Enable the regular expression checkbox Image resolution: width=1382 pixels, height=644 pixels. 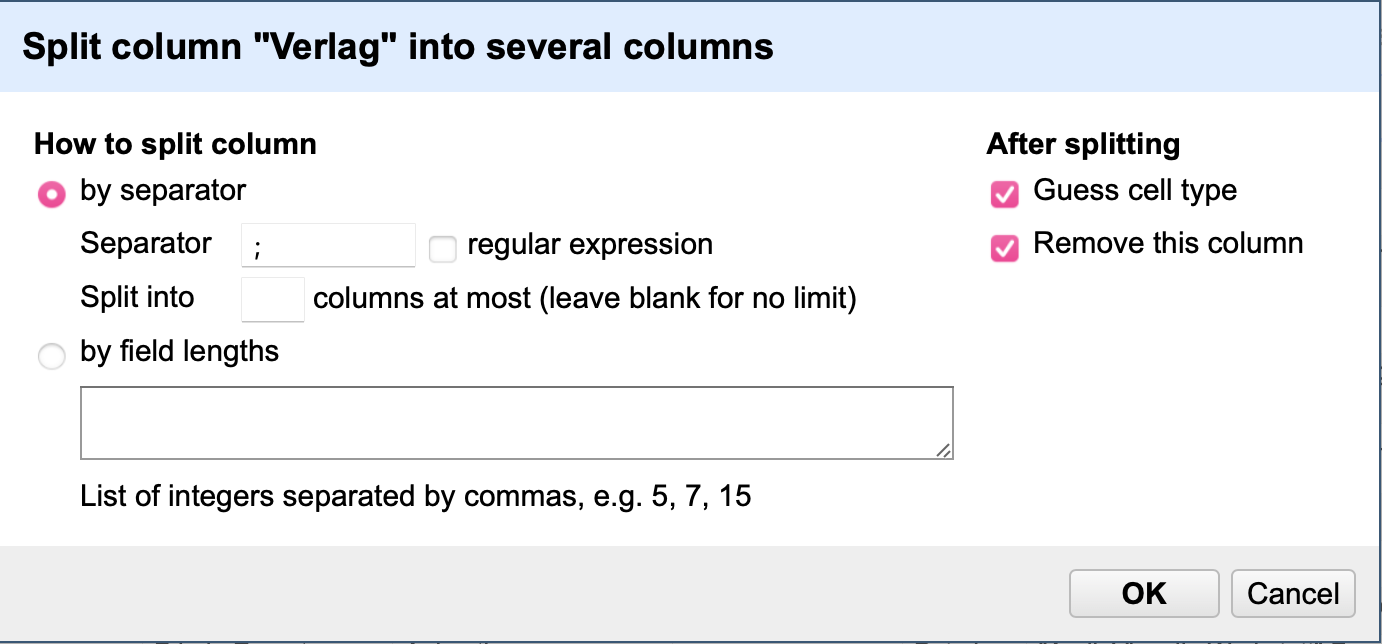click(x=442, y=249)
